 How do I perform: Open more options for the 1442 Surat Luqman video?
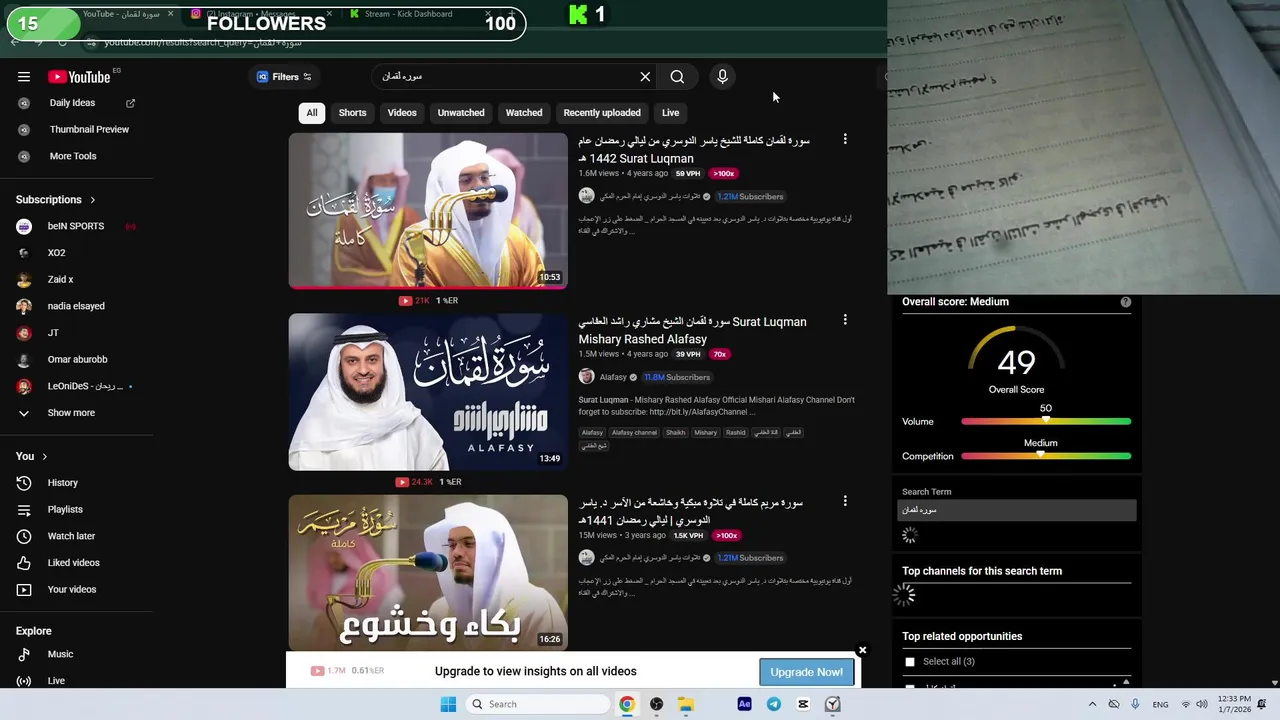pos(845,139)
